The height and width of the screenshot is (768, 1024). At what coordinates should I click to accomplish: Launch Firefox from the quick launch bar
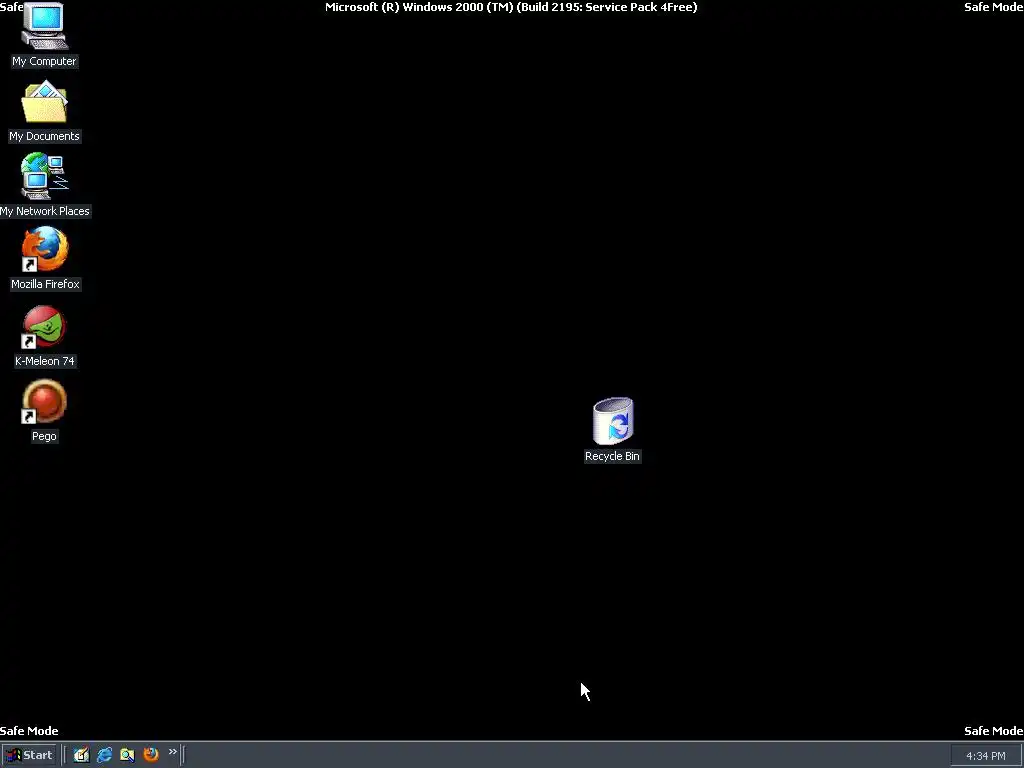click(x=151, y=754)
